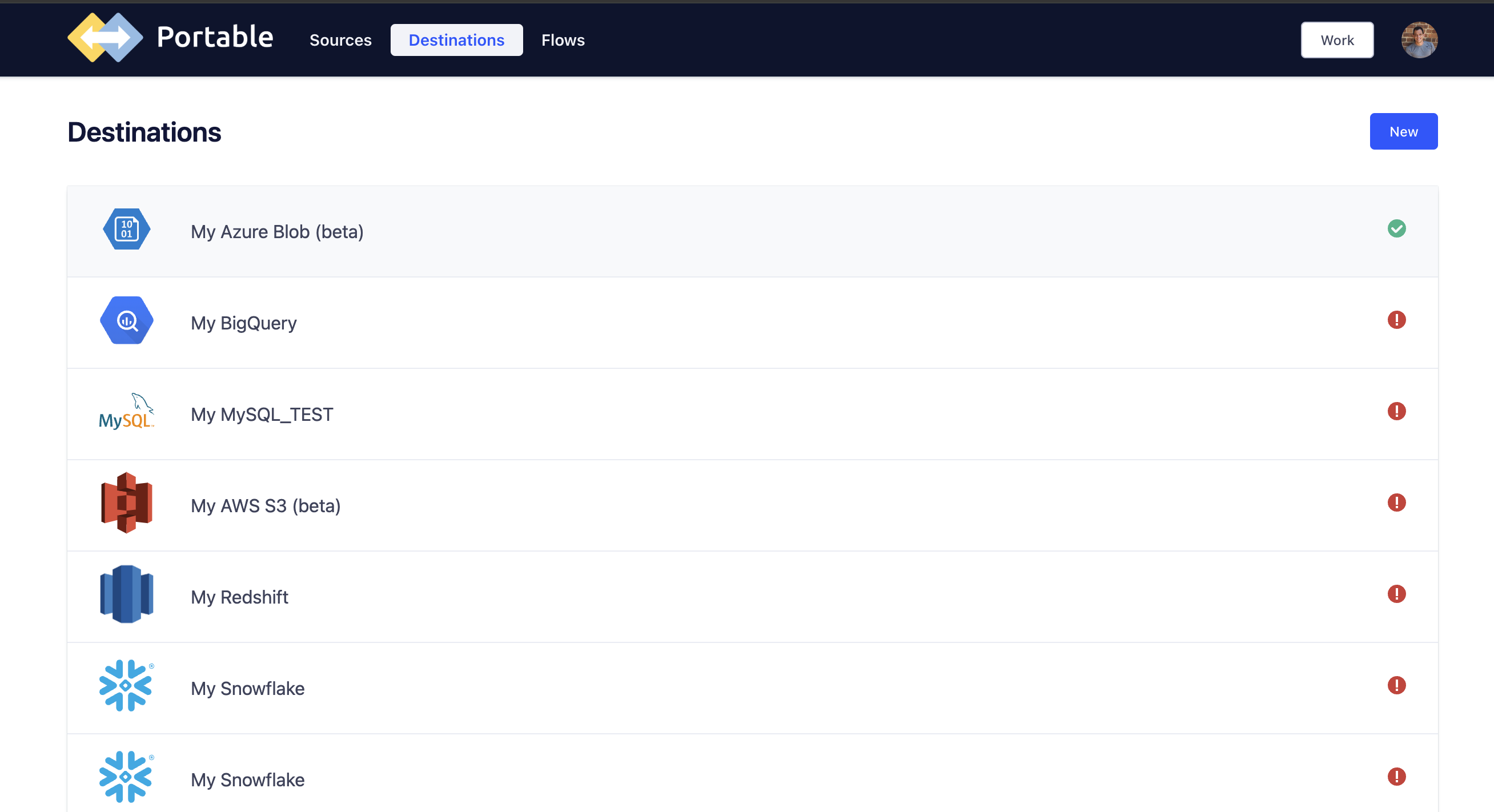Click the Portable arrows logo icon
Screen dimensions: 1494x812
click(x=105, y=38)
